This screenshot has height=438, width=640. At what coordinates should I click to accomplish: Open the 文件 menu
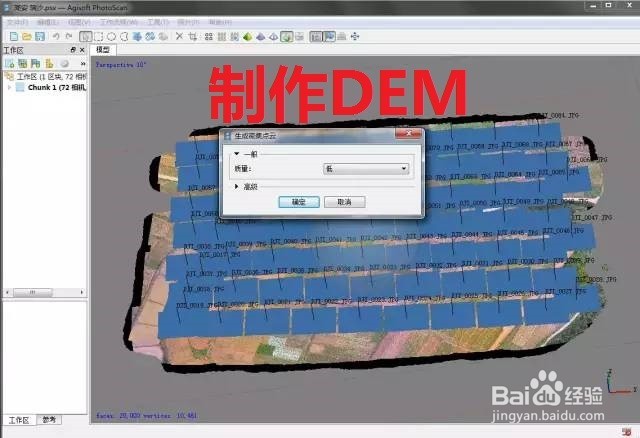click(x=18, y=22)
